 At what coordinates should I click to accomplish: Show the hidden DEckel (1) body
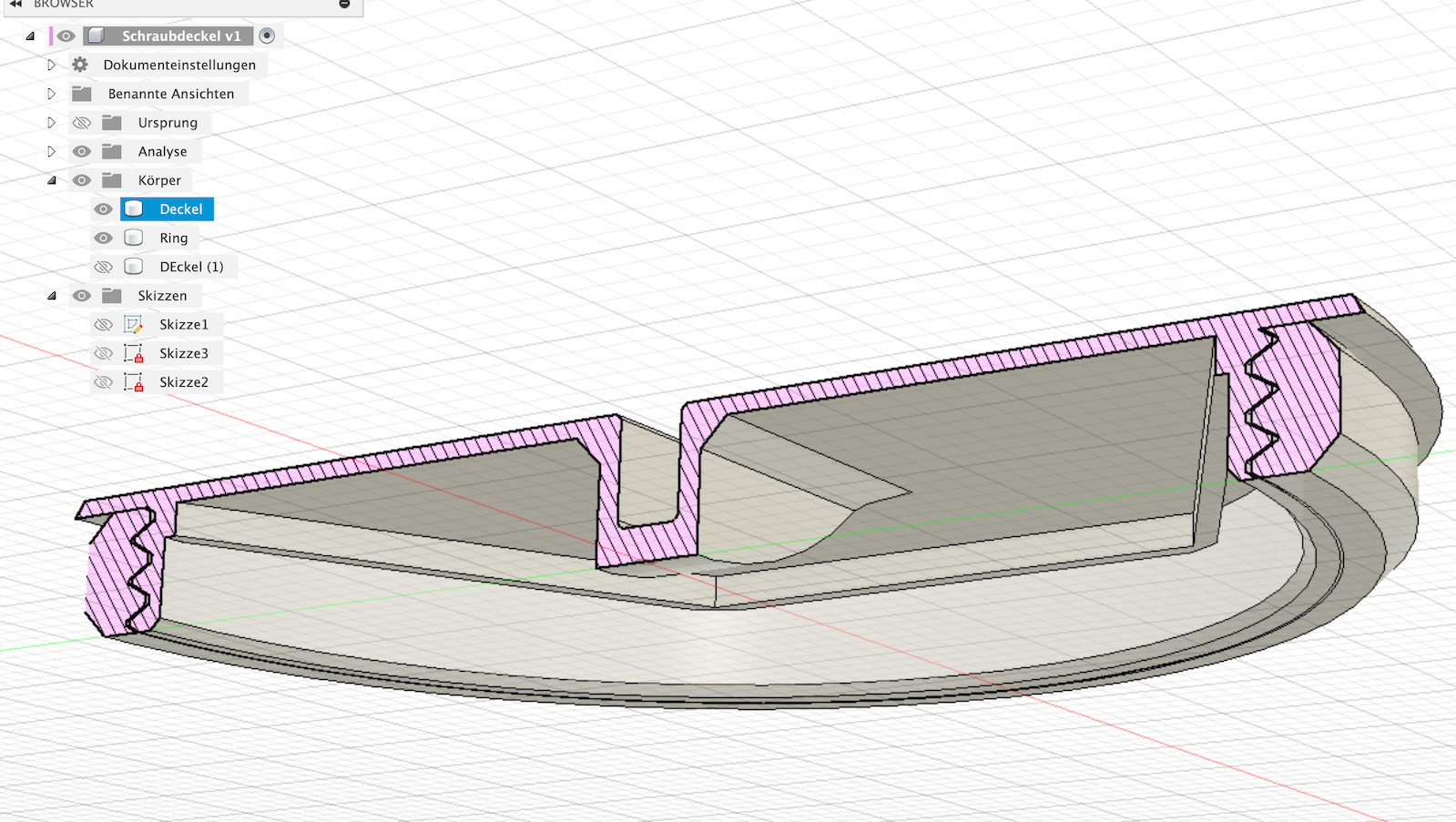tap(104, 267)
